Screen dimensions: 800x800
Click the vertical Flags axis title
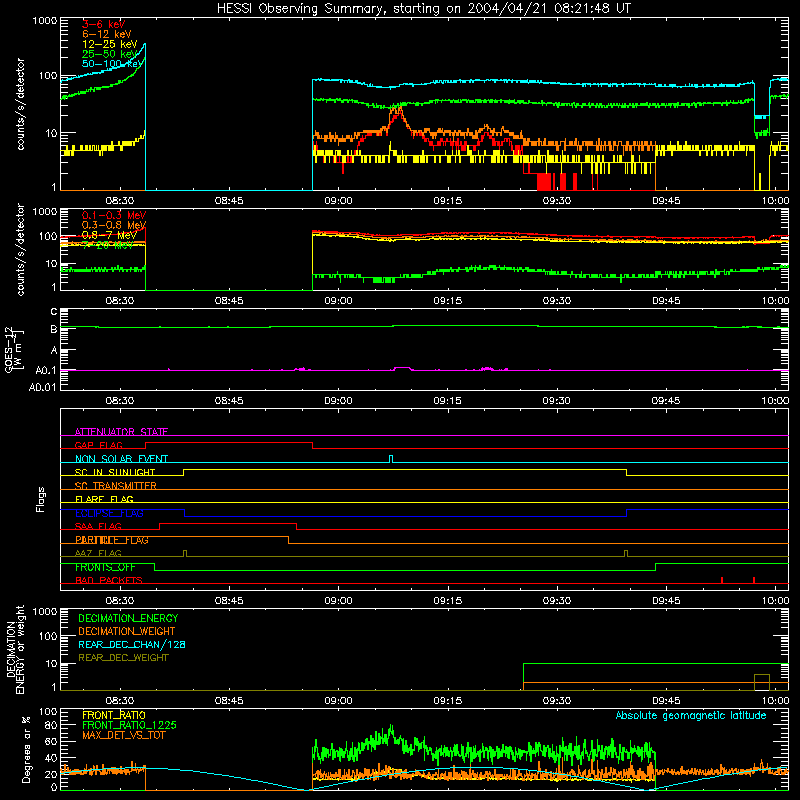point(41,499)
